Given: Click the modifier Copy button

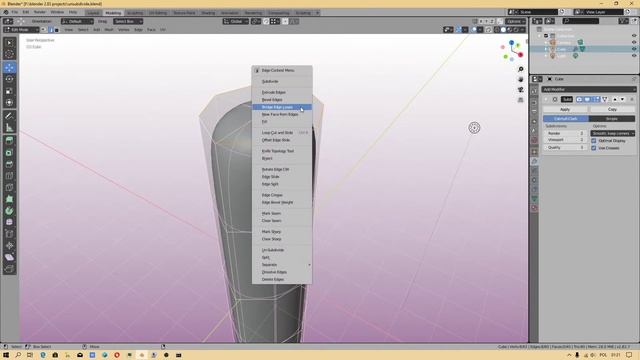Looking at the screenshot, I should click(612, 109).
